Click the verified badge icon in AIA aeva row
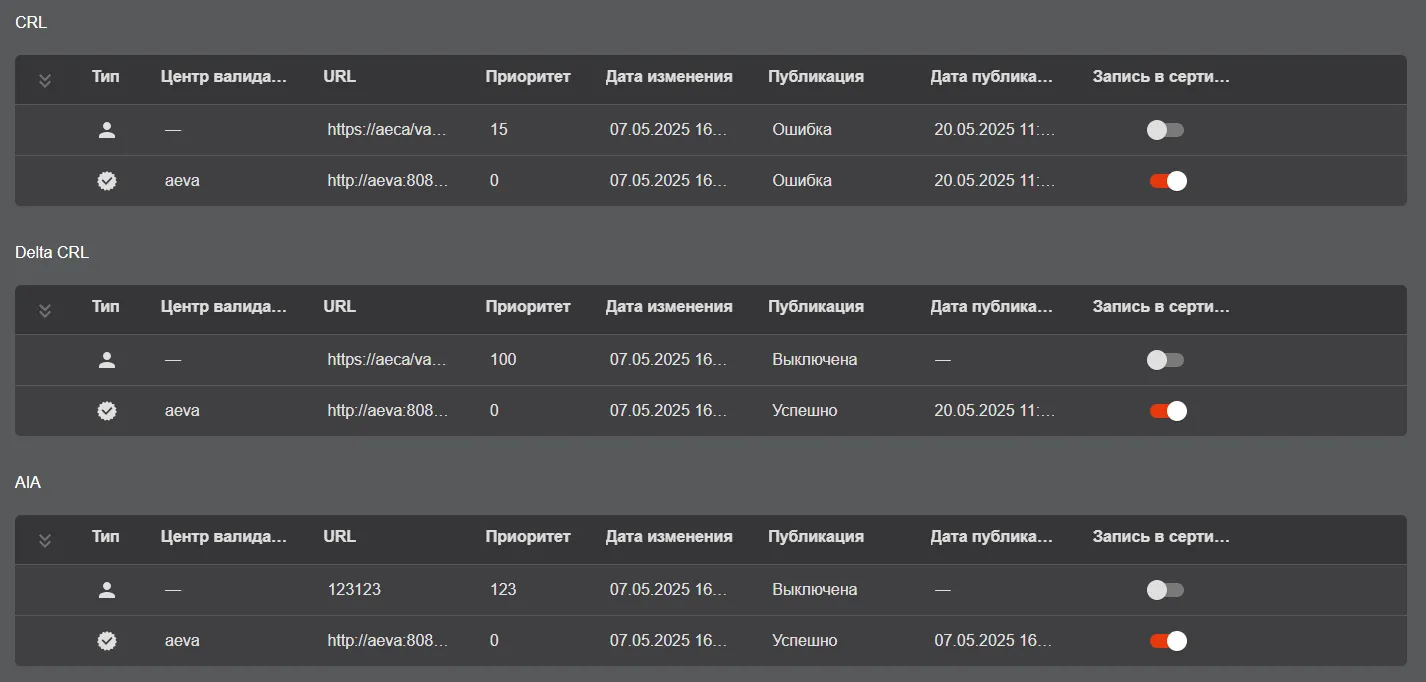 click(107, 641)
